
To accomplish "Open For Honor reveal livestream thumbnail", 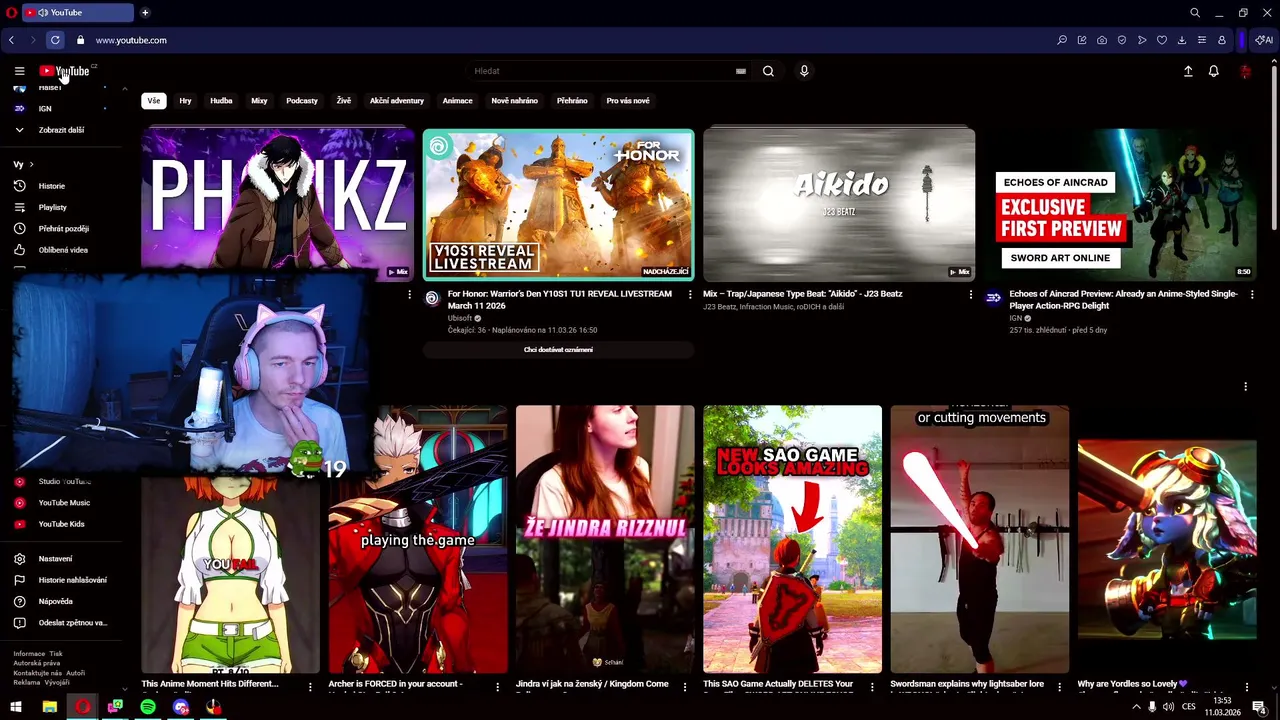I will click(558, 204).
